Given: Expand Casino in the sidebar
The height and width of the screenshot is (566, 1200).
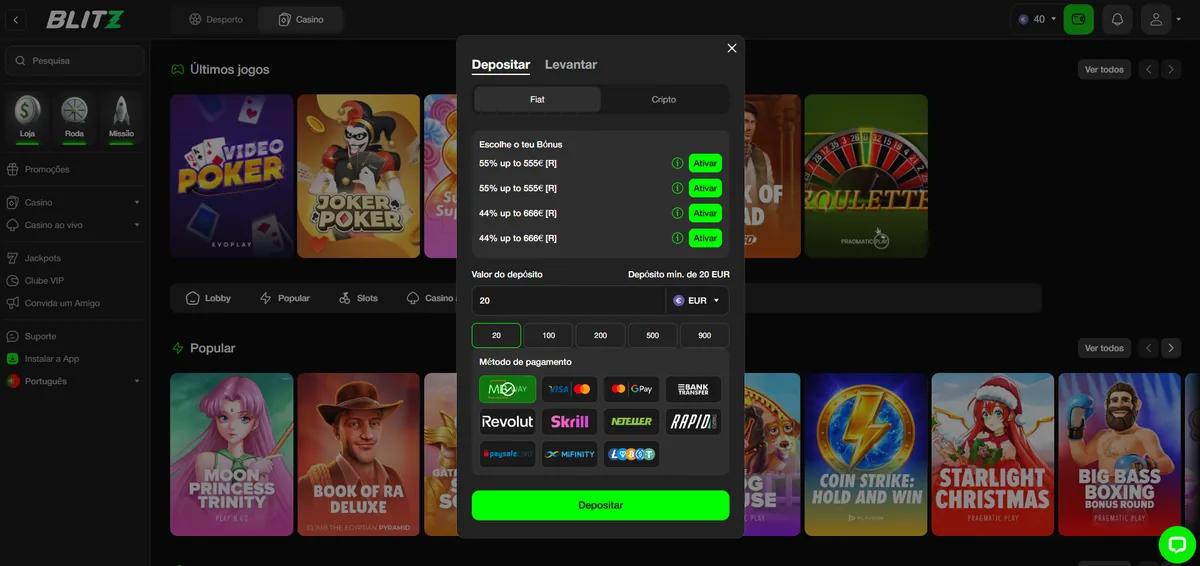Looking at the screenshot, I should click(74, 202).
